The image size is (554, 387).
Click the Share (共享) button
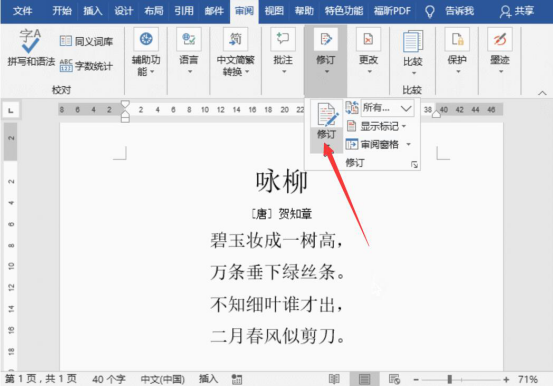point(517,11)
